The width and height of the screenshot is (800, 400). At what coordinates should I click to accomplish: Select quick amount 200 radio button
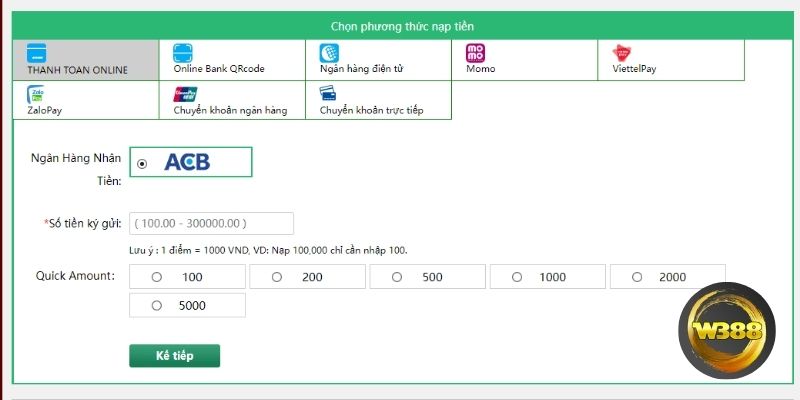[277, 277]
